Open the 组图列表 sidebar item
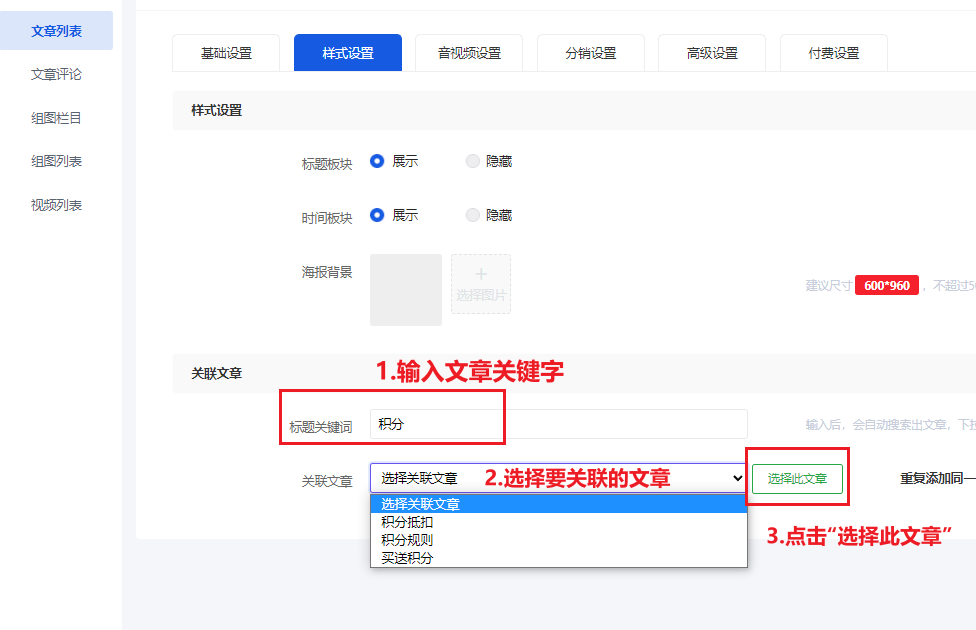Screen dimensions: 976x630 coord(55,160)
